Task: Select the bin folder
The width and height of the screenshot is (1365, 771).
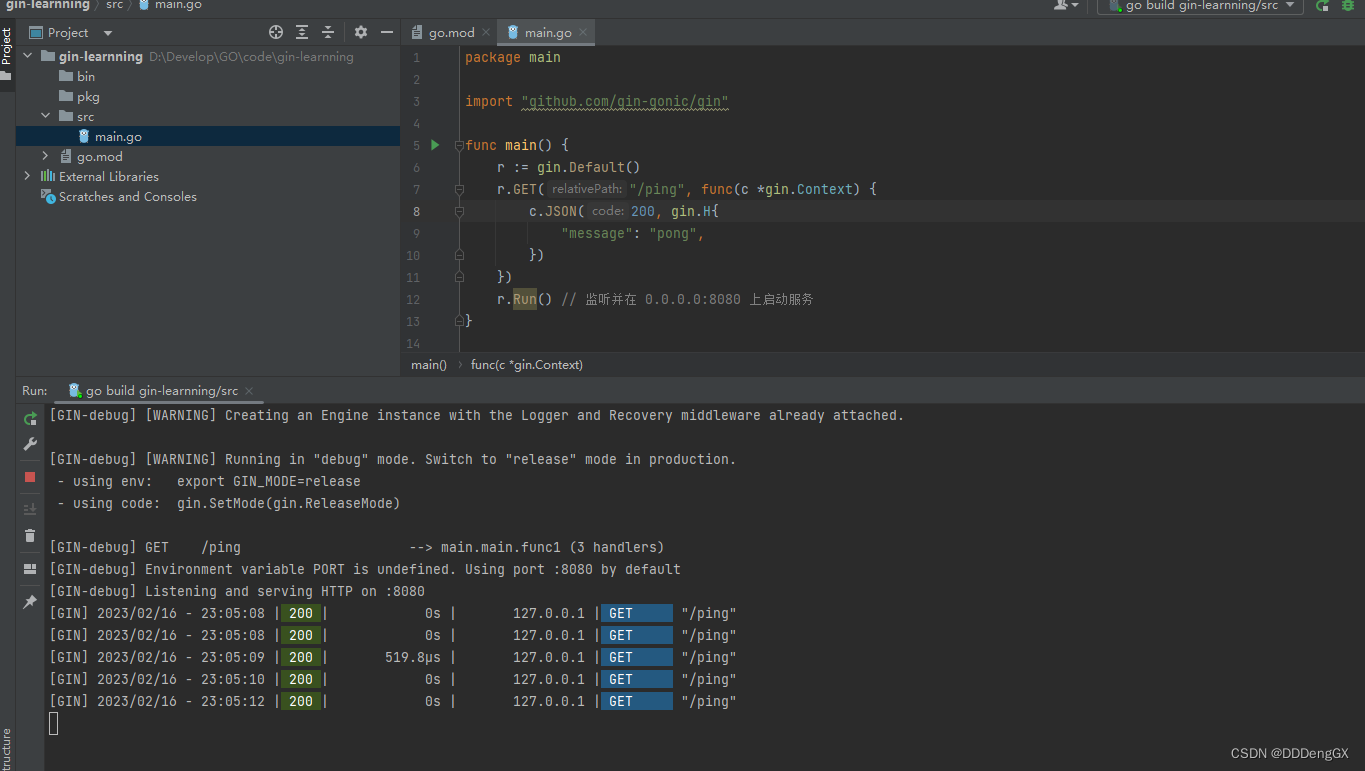Action: (86, 77)
